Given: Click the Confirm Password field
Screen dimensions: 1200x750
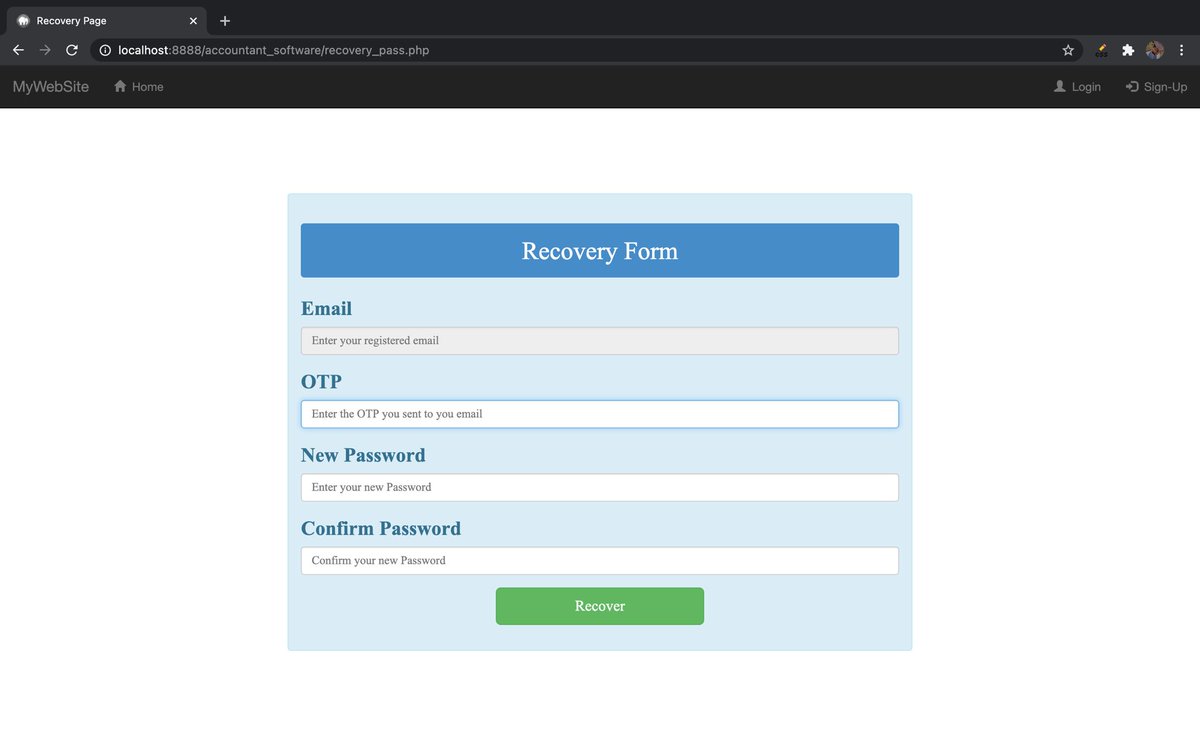Looking at the screenshot, I should [x=599, y=560].
